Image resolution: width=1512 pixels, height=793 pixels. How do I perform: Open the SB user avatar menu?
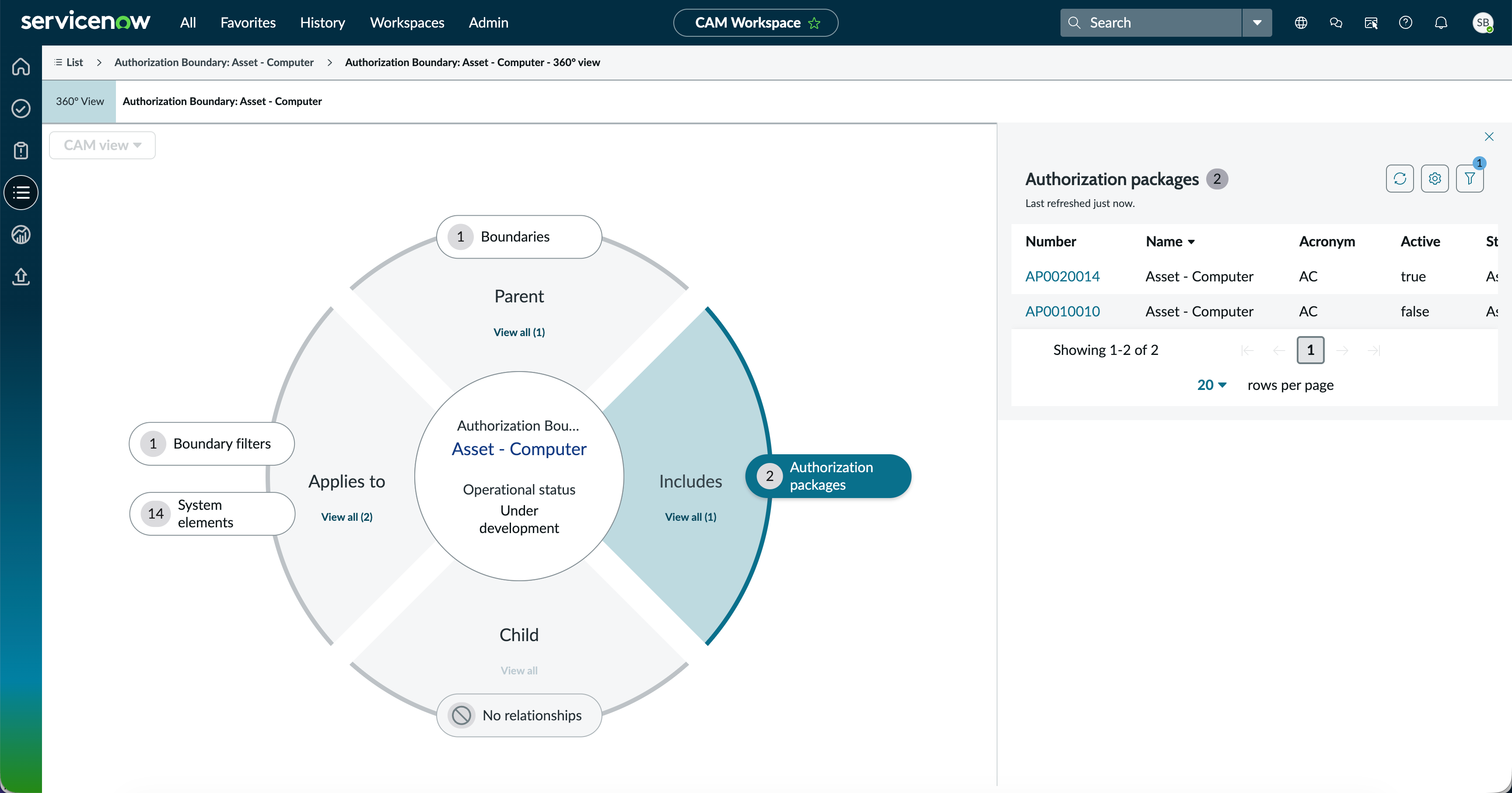(1483, 23)
